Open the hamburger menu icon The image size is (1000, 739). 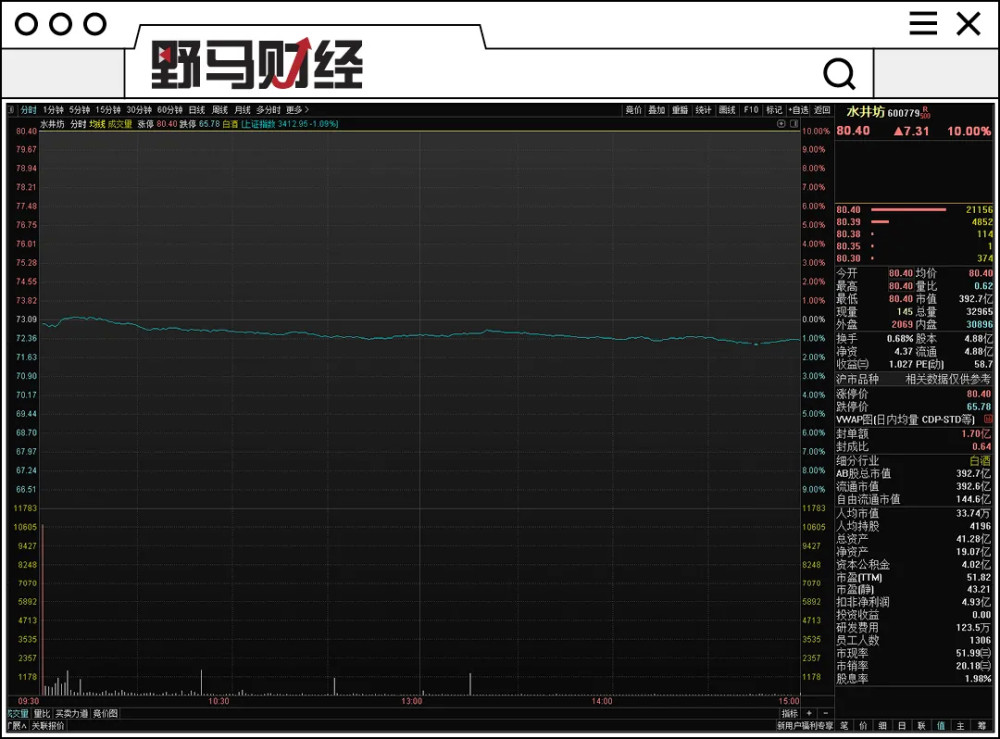pos(923,24)
